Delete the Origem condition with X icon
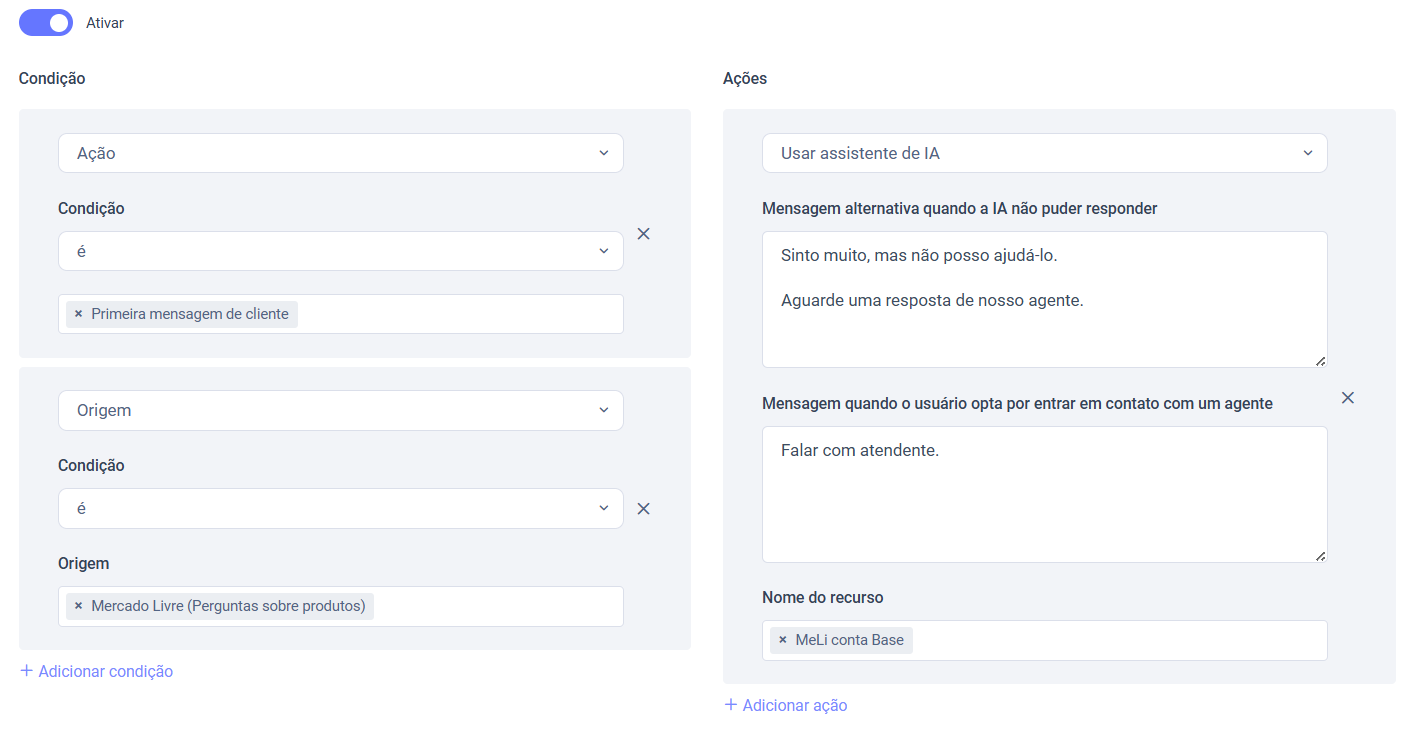1411x735 pixels. 644,508
